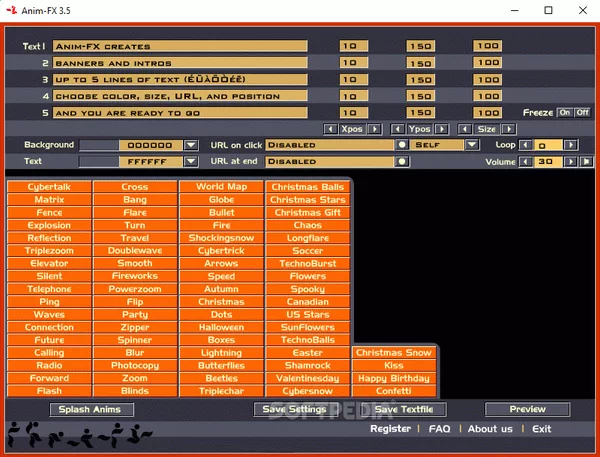Pick Shockingsnow animation
The image size is (600, 457).
click(222, 238)
